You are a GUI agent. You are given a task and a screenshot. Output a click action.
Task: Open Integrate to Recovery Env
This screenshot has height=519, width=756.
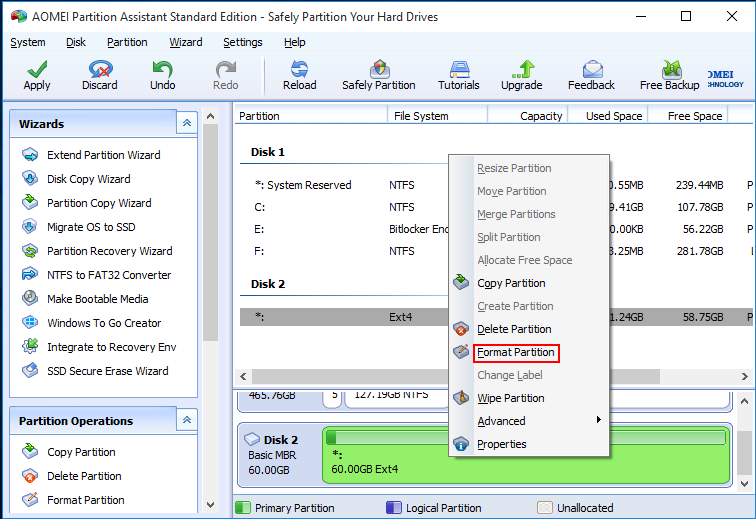tap(111, 347)
